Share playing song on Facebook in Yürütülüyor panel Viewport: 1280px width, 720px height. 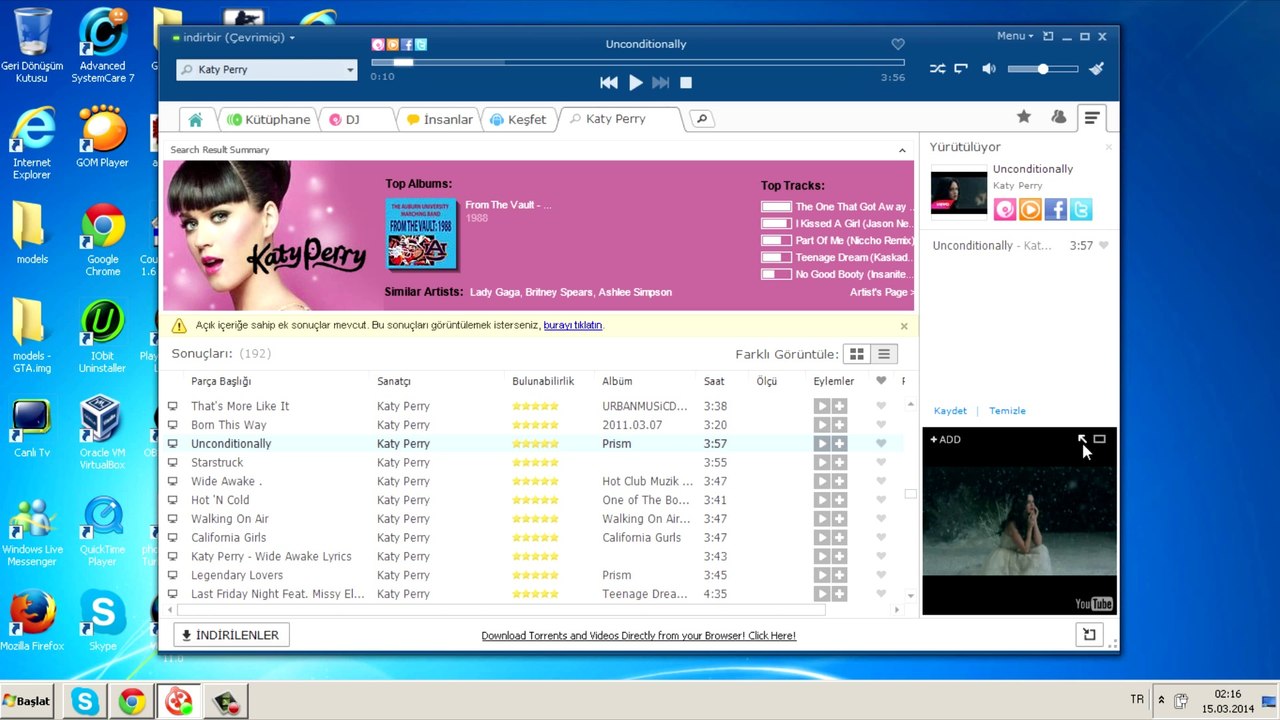pyautogui.click(x=1055, y=209)
